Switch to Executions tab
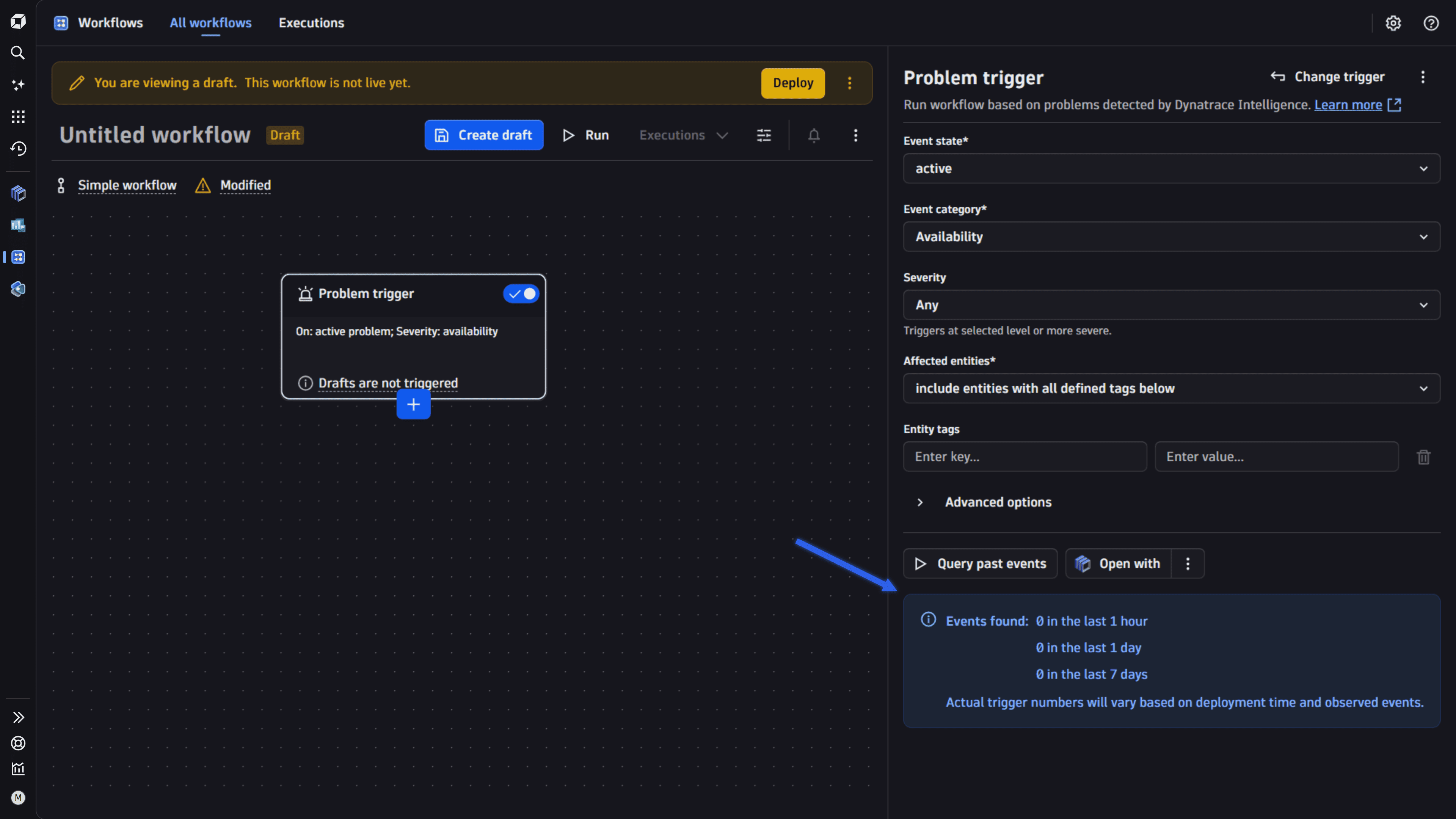 click(311, 23)
